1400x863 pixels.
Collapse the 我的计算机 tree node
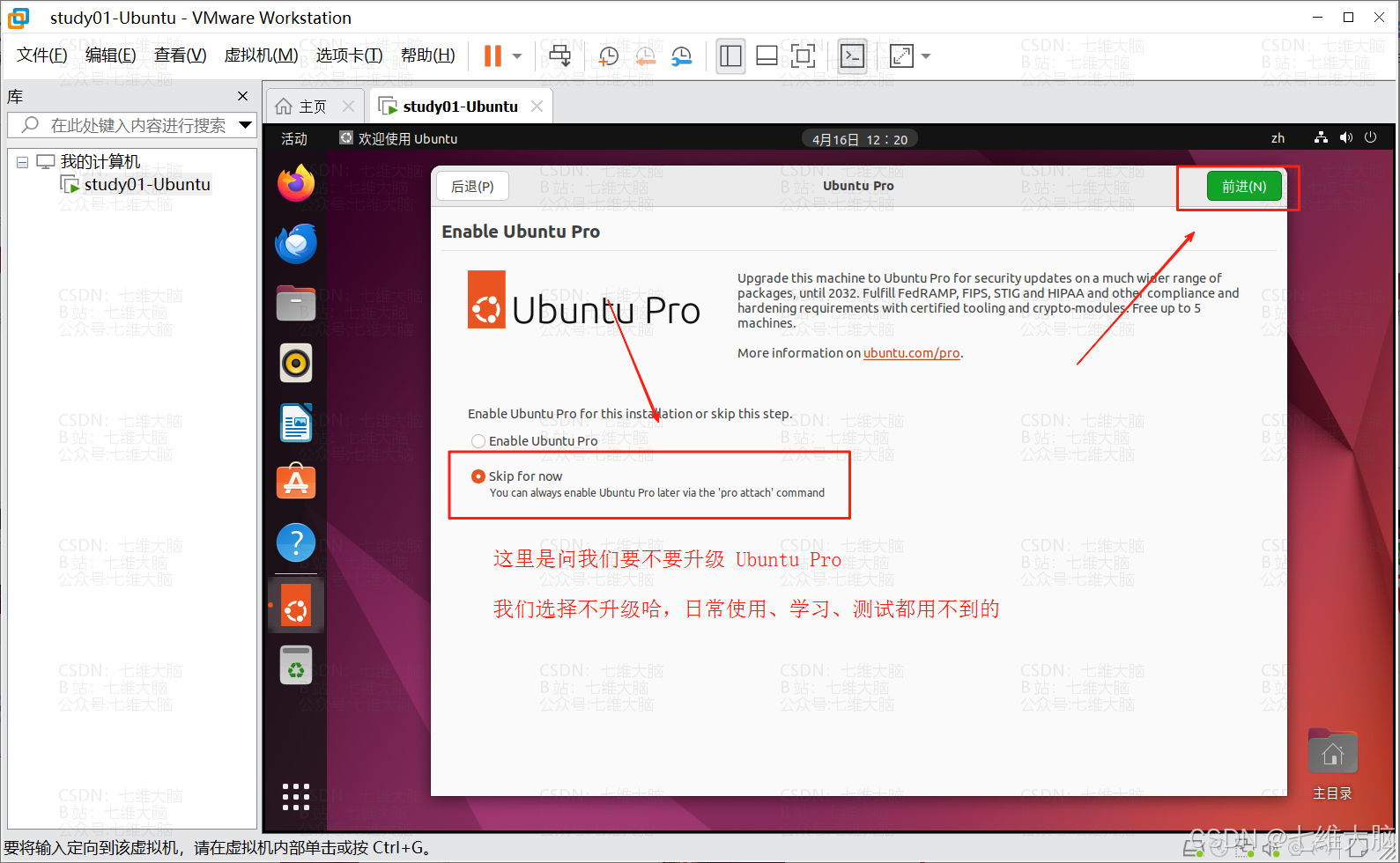(x=22, y=162)
